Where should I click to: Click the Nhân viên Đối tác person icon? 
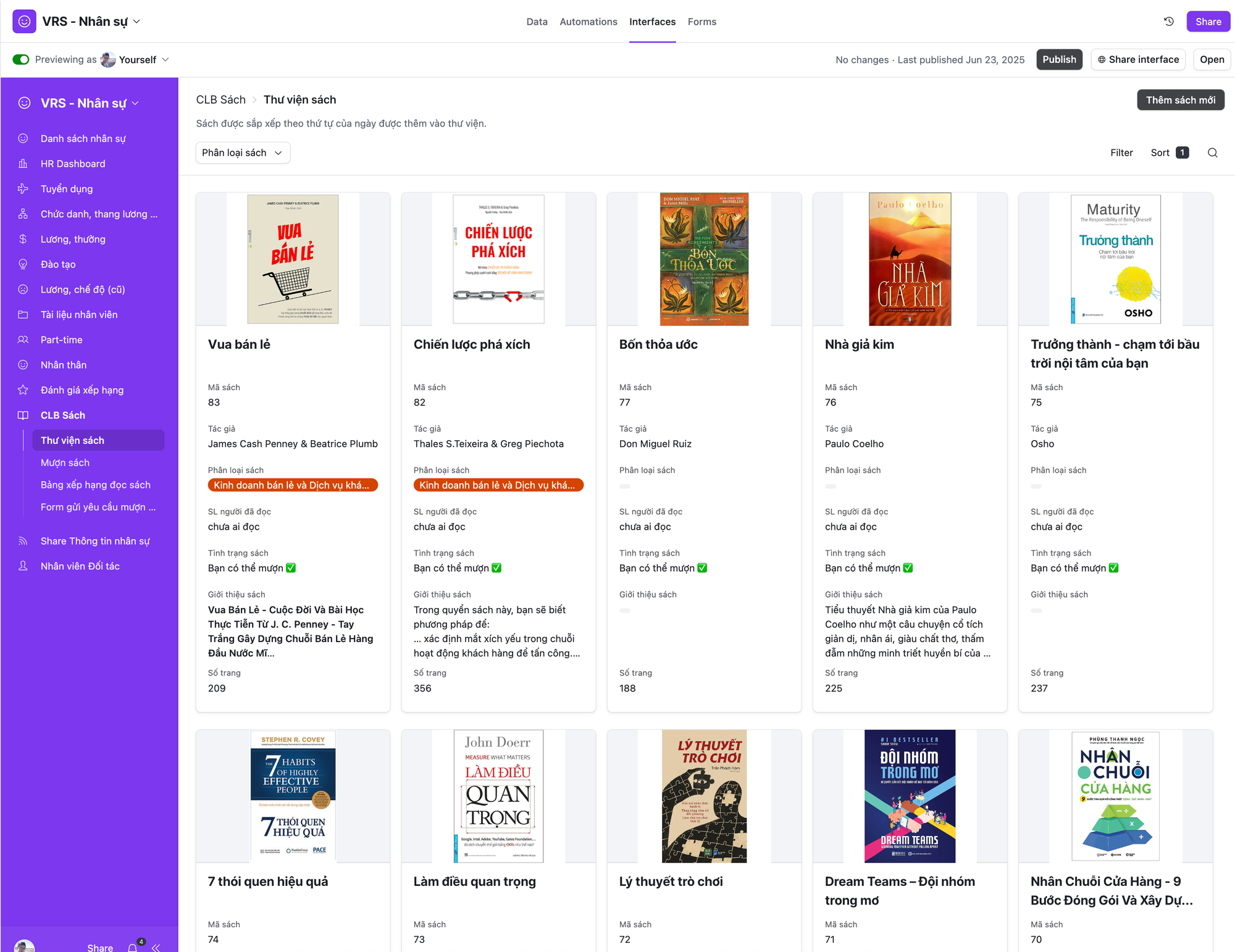[x=23, y=566]
